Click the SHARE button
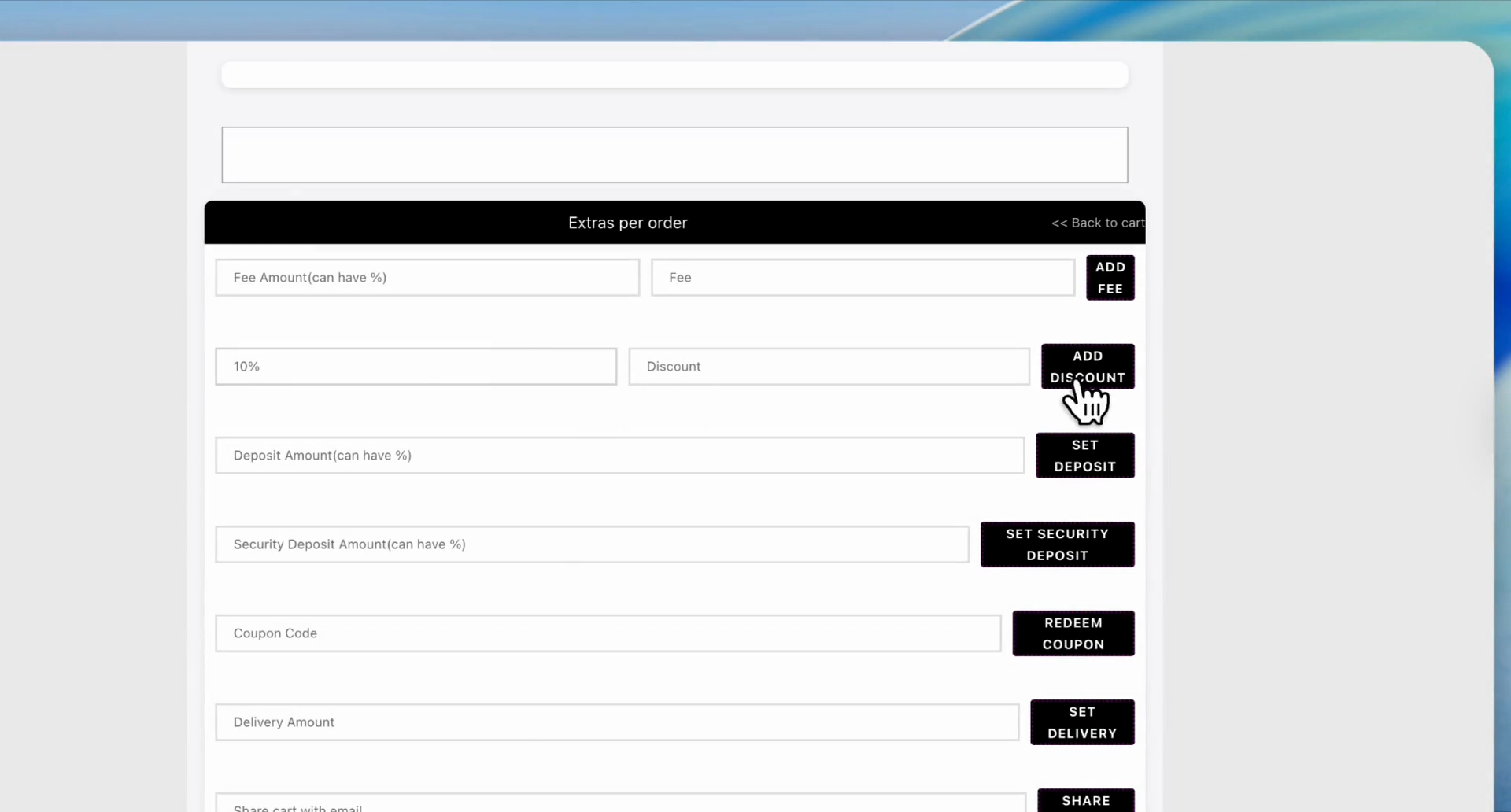The image size is (1511, 812). point(1084,800)
